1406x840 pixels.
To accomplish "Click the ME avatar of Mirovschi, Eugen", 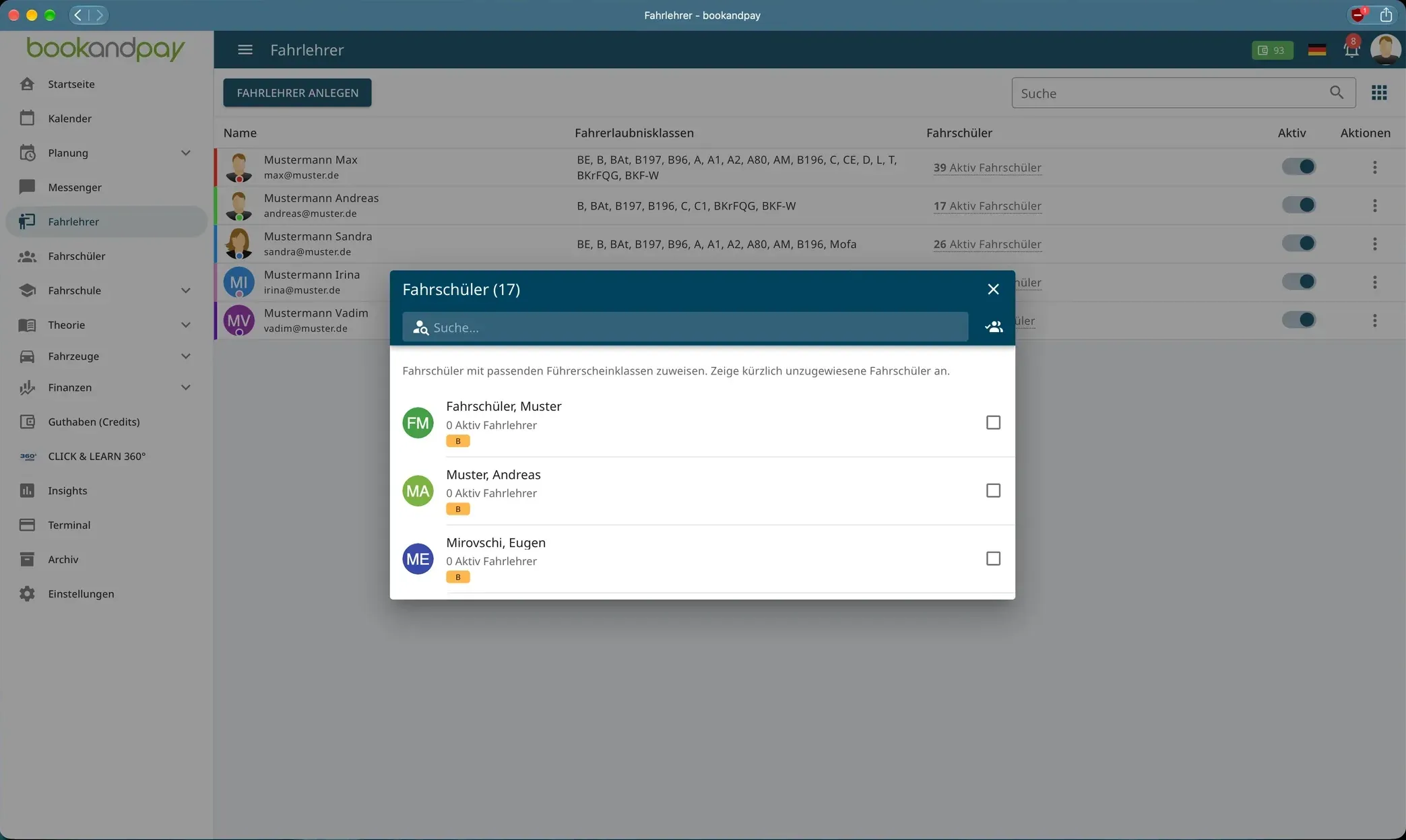I will [x=418, y=559].
